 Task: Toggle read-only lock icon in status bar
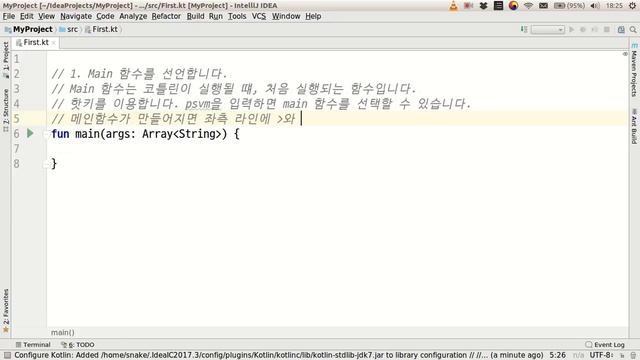point(622,356)
